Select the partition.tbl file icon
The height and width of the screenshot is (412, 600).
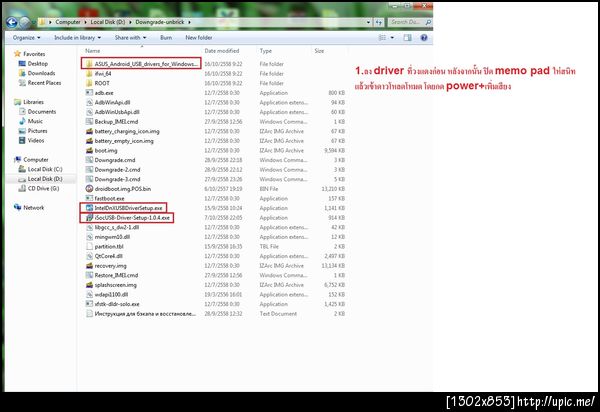pos(89,246)
